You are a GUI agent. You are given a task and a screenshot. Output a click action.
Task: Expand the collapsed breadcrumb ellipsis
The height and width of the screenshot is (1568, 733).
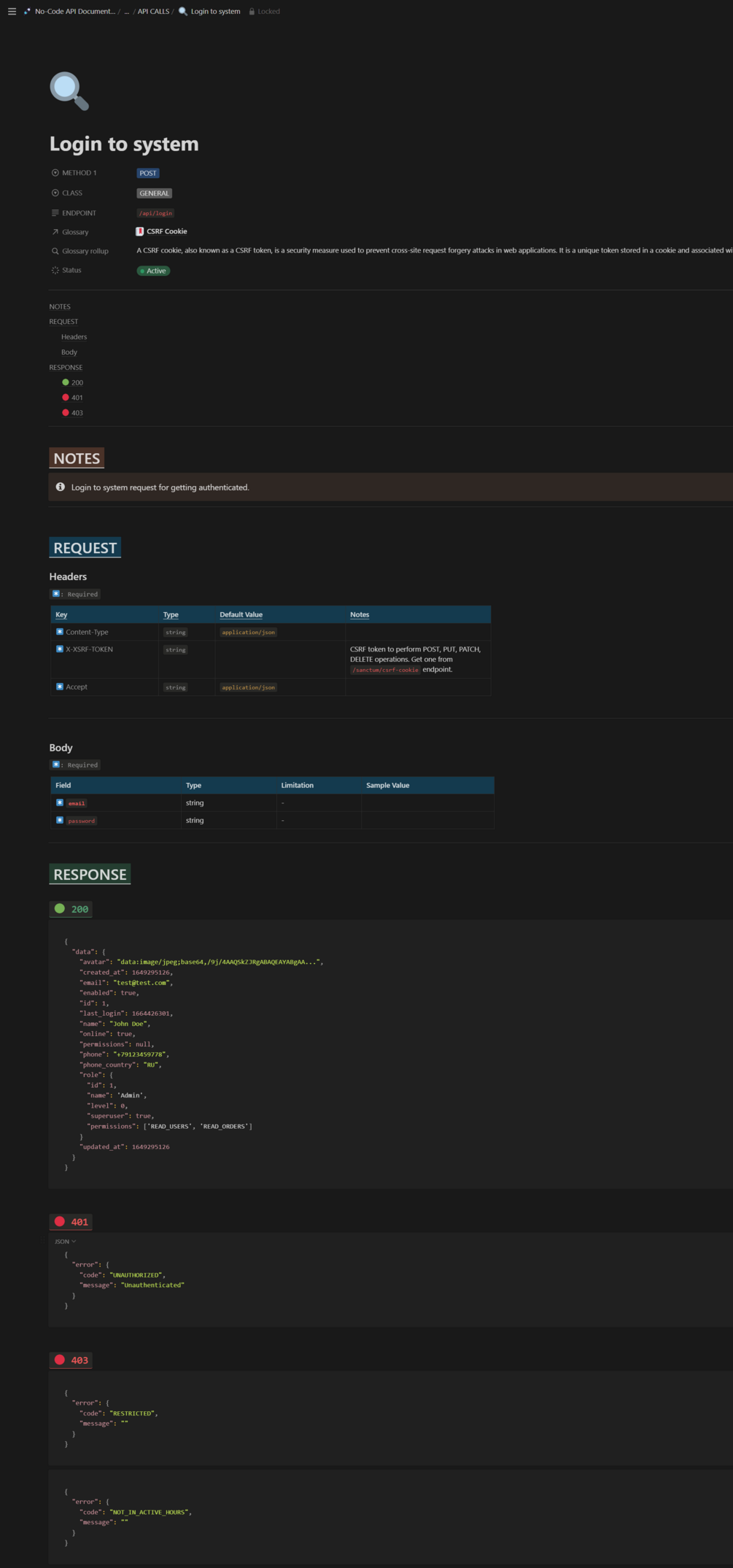click(x=126, y=12)
